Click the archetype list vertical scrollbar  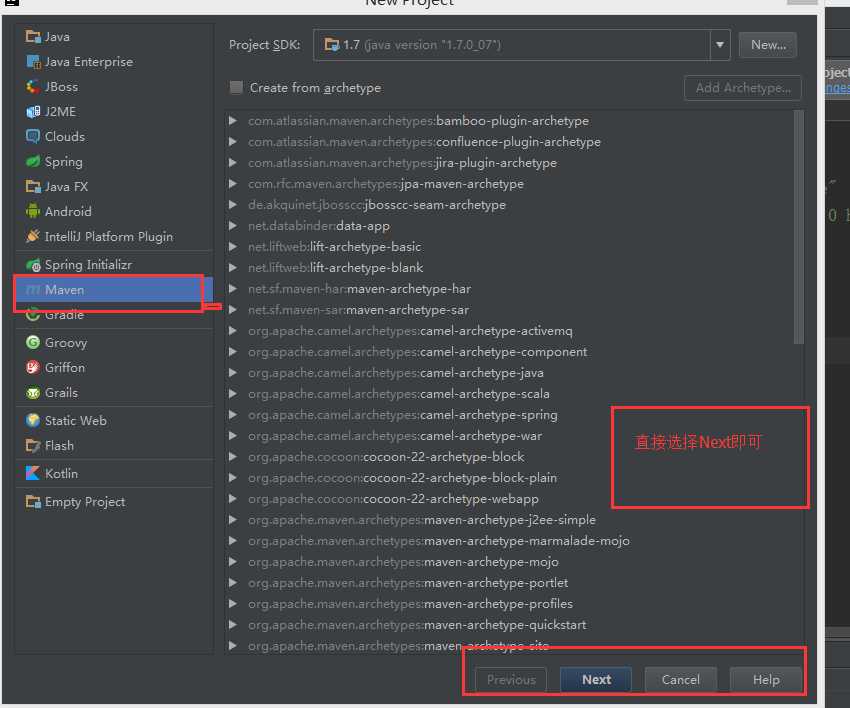(799, 227)
